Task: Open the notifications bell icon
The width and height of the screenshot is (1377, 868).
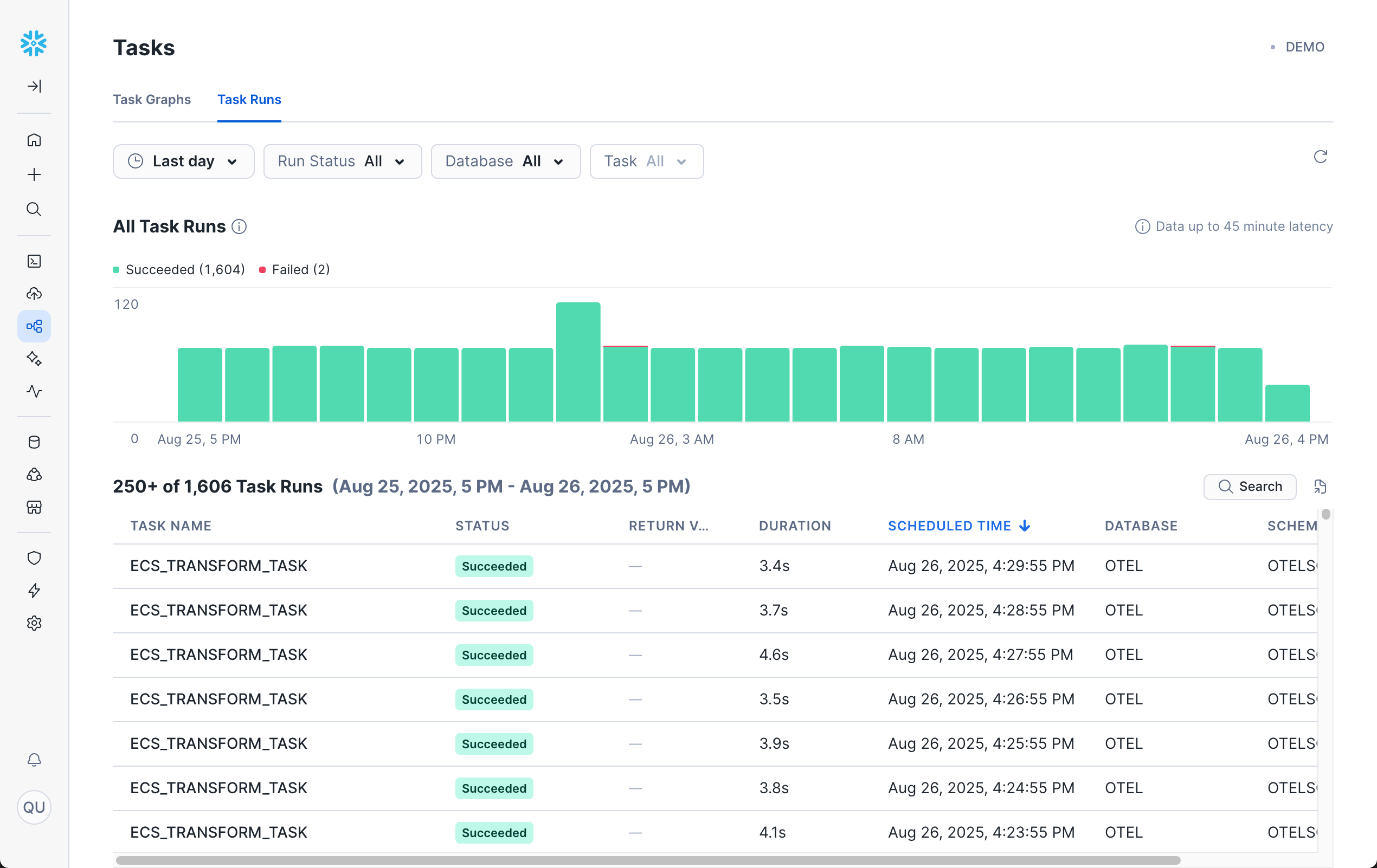Action: click(x=34, y=760)
